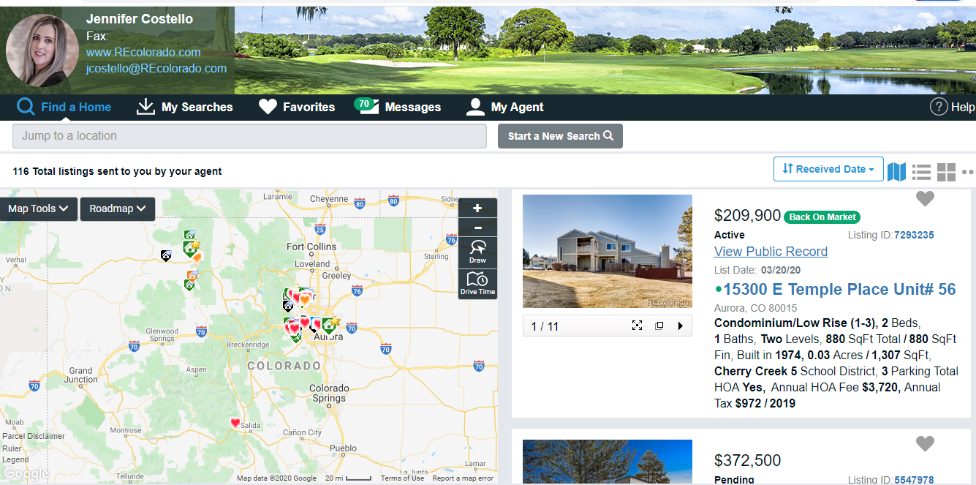Open 15300 E Temple Place Unit# 56
This screenshot has width=976, height=485.
coord(840,290)
